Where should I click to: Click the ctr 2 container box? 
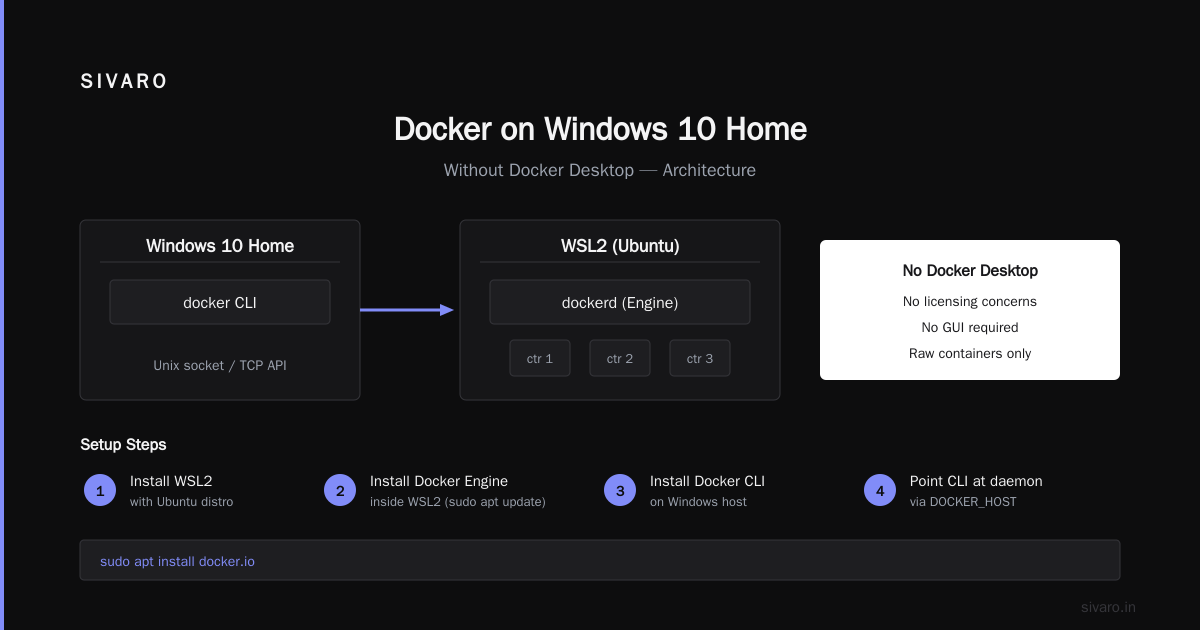(620, 358)
